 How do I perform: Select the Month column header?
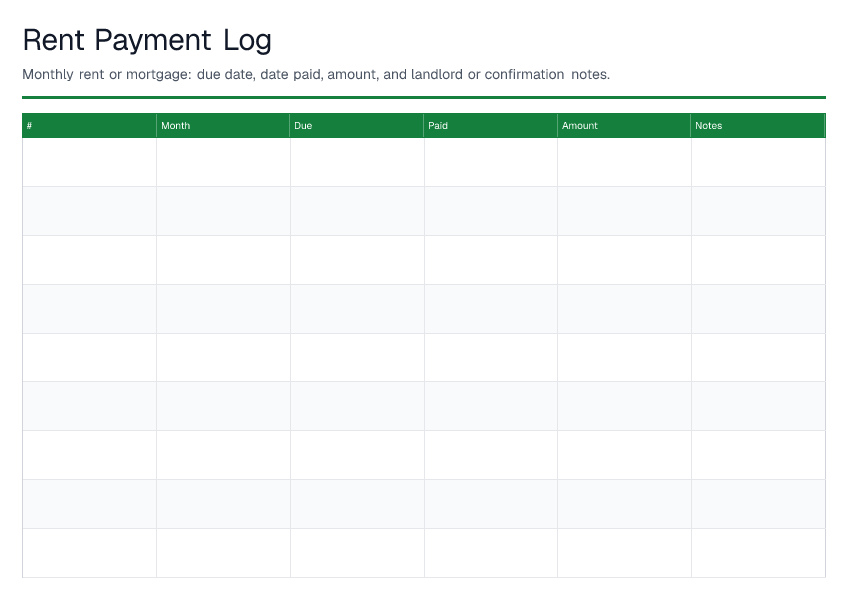coord(223,126)
